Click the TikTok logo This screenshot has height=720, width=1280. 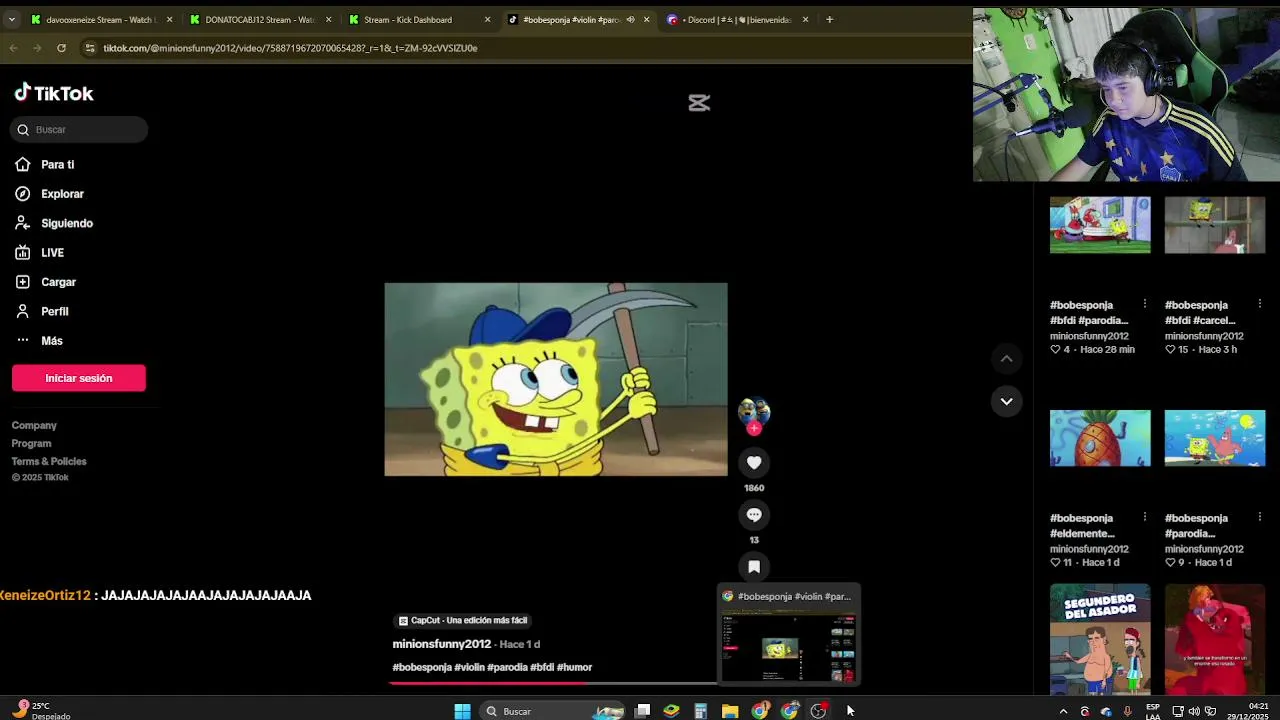pyautogui.click(x=54, y=93)
